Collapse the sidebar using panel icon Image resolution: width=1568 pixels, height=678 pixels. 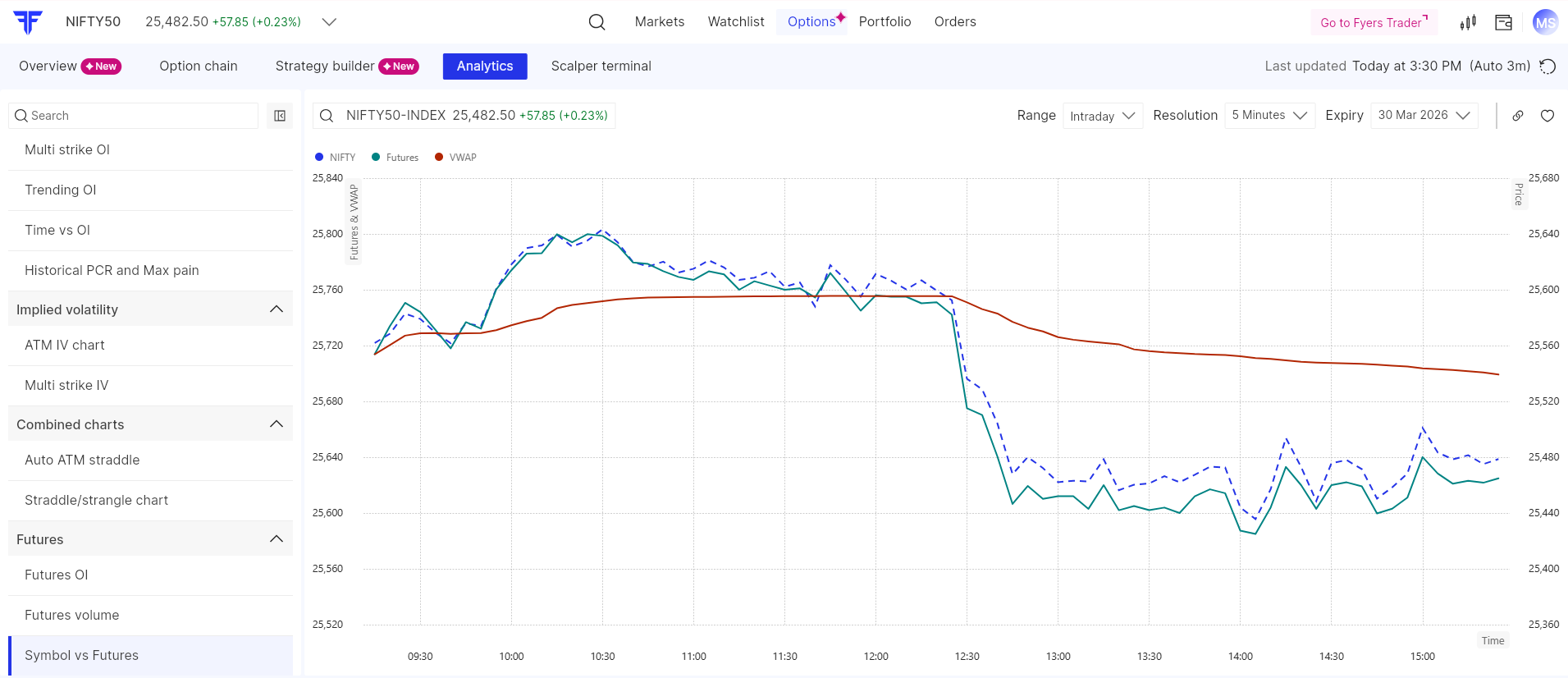click(280, 116)
